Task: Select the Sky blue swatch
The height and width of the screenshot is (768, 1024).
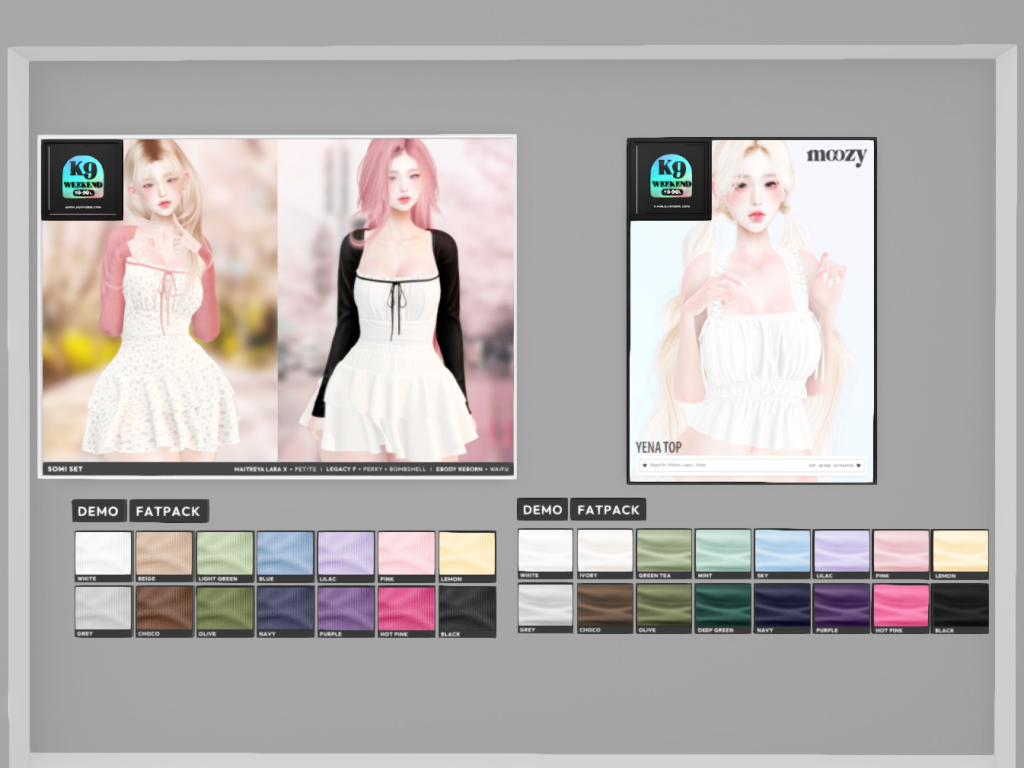Action: [782, 551]
